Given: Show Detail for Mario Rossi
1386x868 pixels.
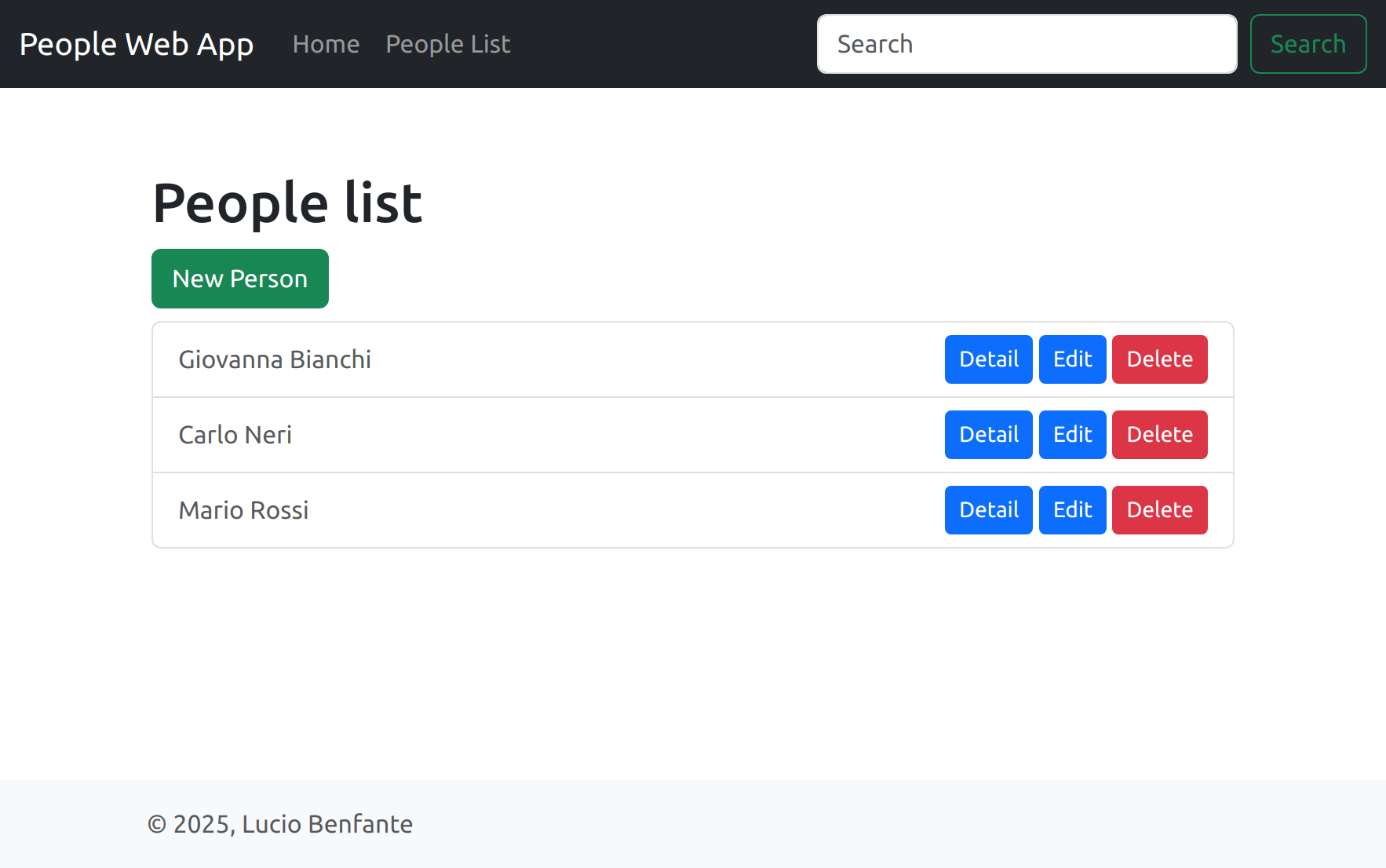Looking at the screenshot, I should tap(988, 510).
